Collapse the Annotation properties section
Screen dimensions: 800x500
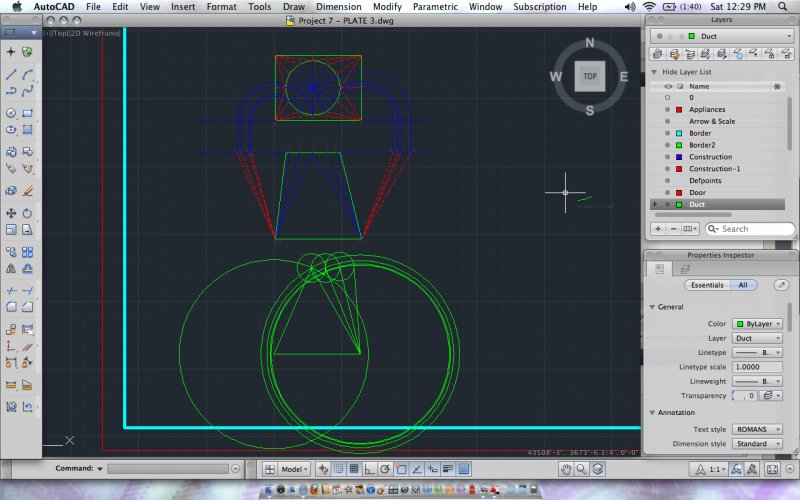(x=652, y=412)
